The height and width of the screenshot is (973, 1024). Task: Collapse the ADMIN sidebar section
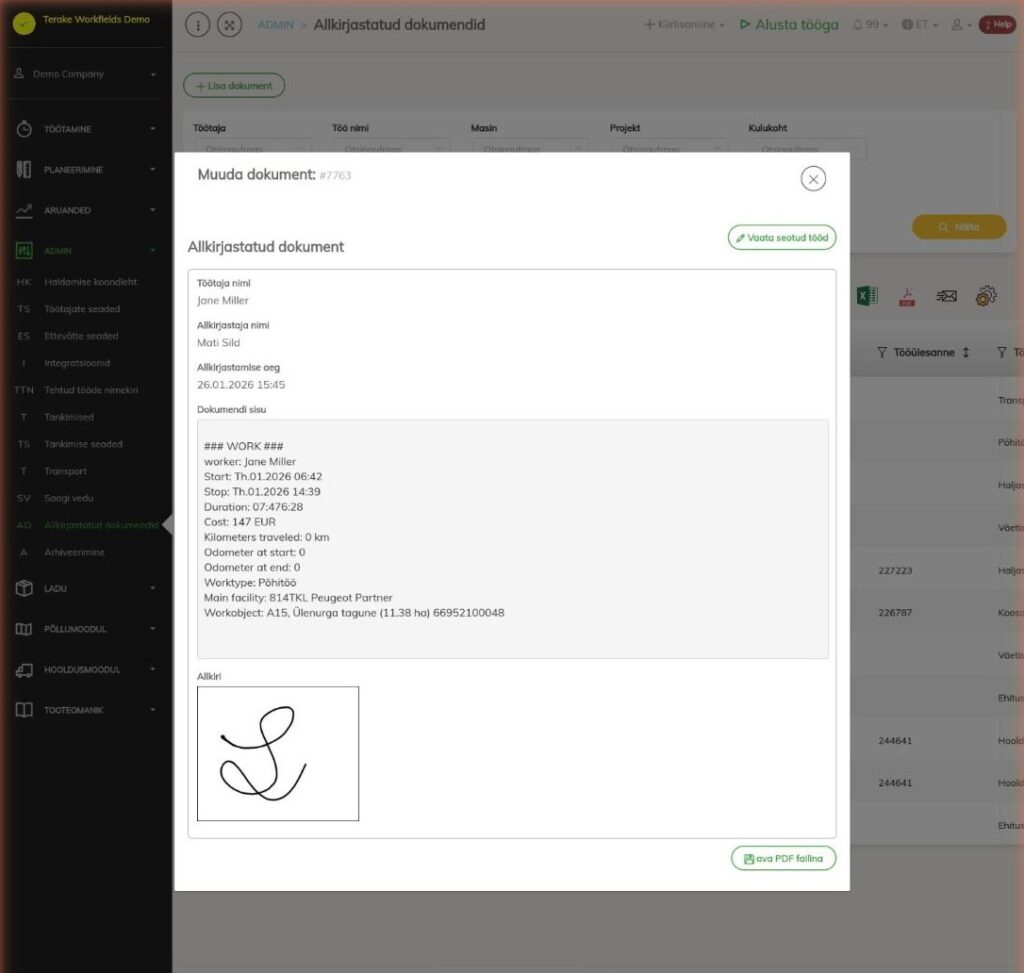click(86, 251)
